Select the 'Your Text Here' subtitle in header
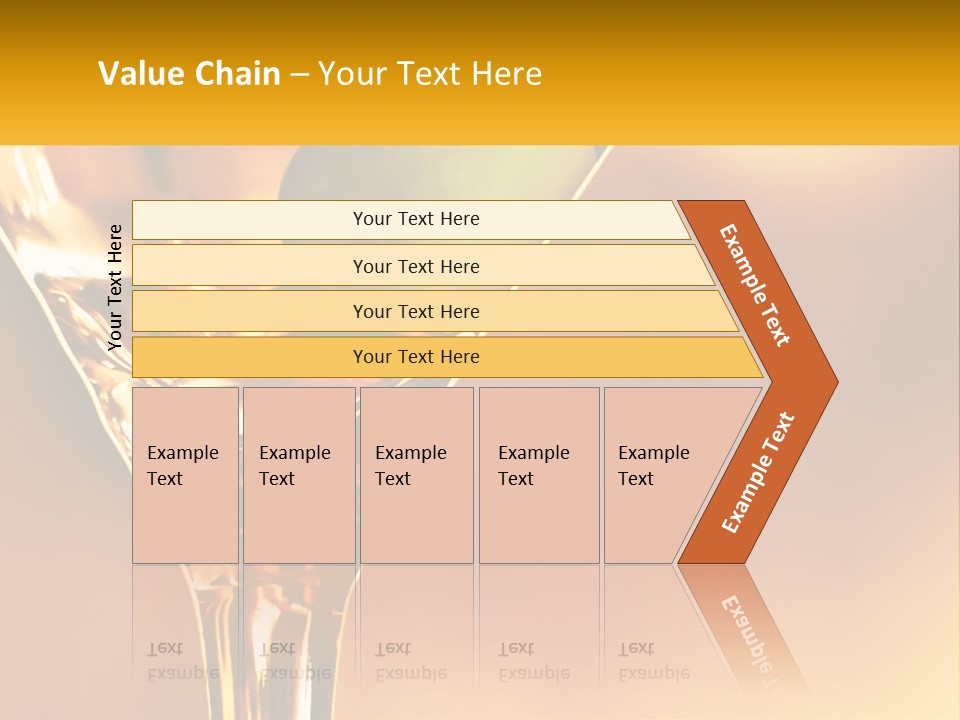 point(430,73)
